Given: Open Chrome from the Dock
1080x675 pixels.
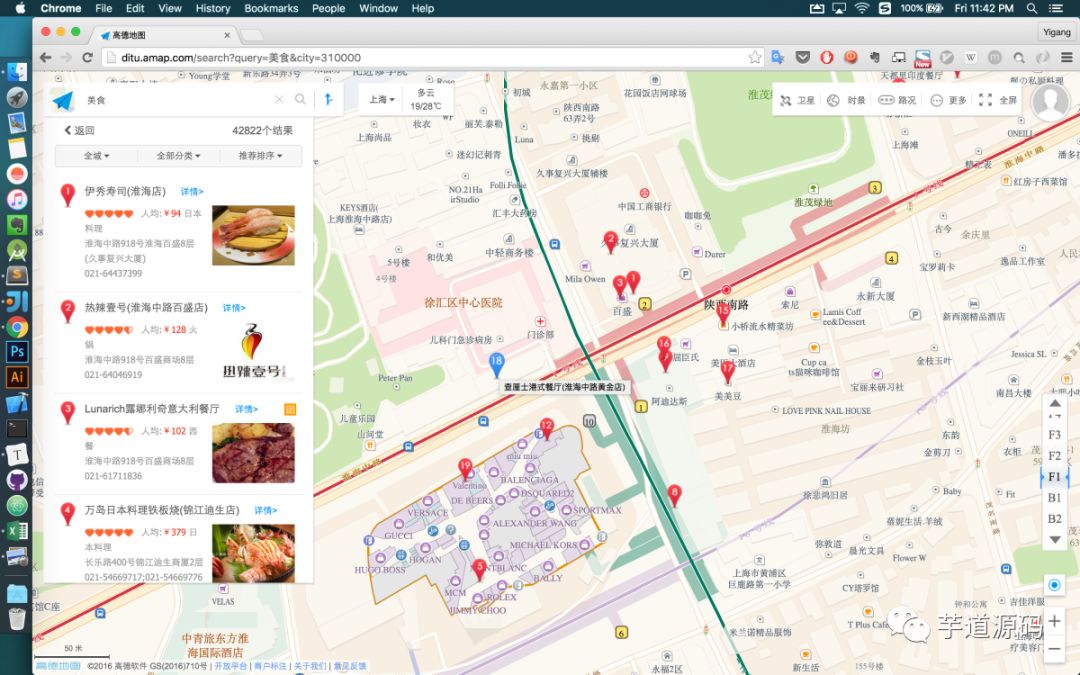Looking at the screenshot, I should pos(17,326).
